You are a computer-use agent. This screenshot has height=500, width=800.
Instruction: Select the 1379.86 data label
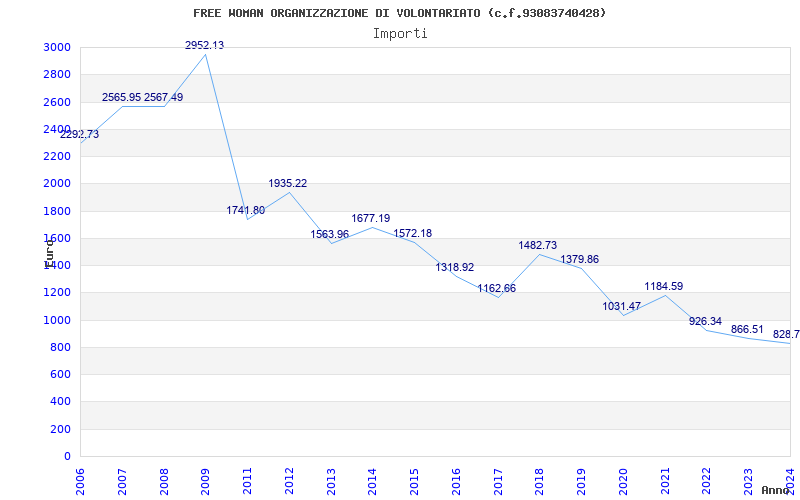(580, 259)
